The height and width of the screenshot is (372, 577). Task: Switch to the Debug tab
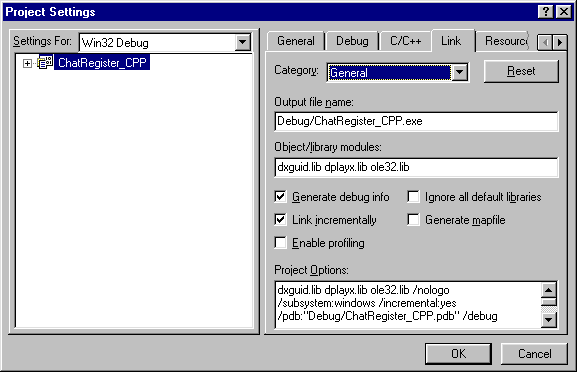coord(352,41)
